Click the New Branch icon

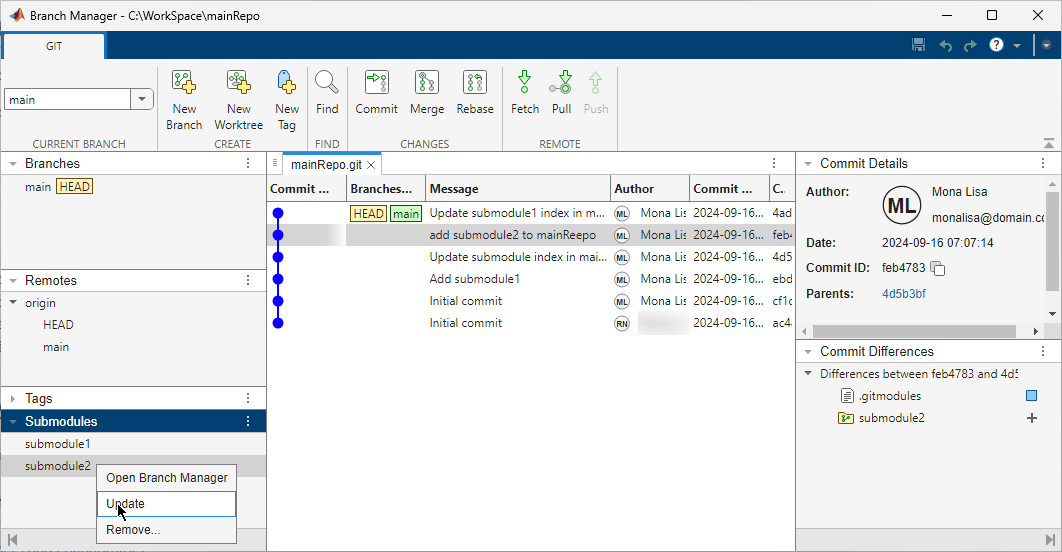[184, 84]
